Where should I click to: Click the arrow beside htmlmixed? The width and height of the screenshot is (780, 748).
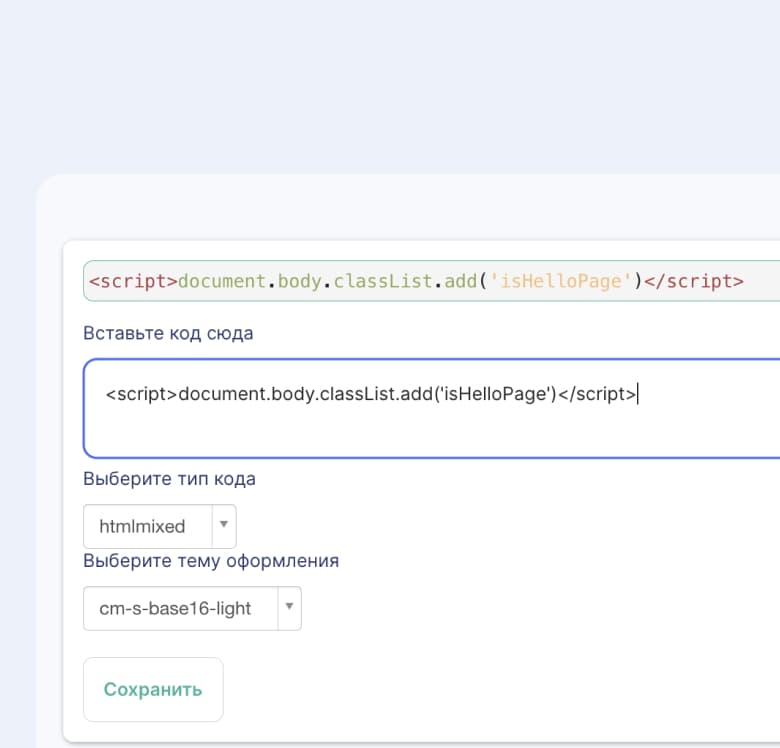(224, 524)
